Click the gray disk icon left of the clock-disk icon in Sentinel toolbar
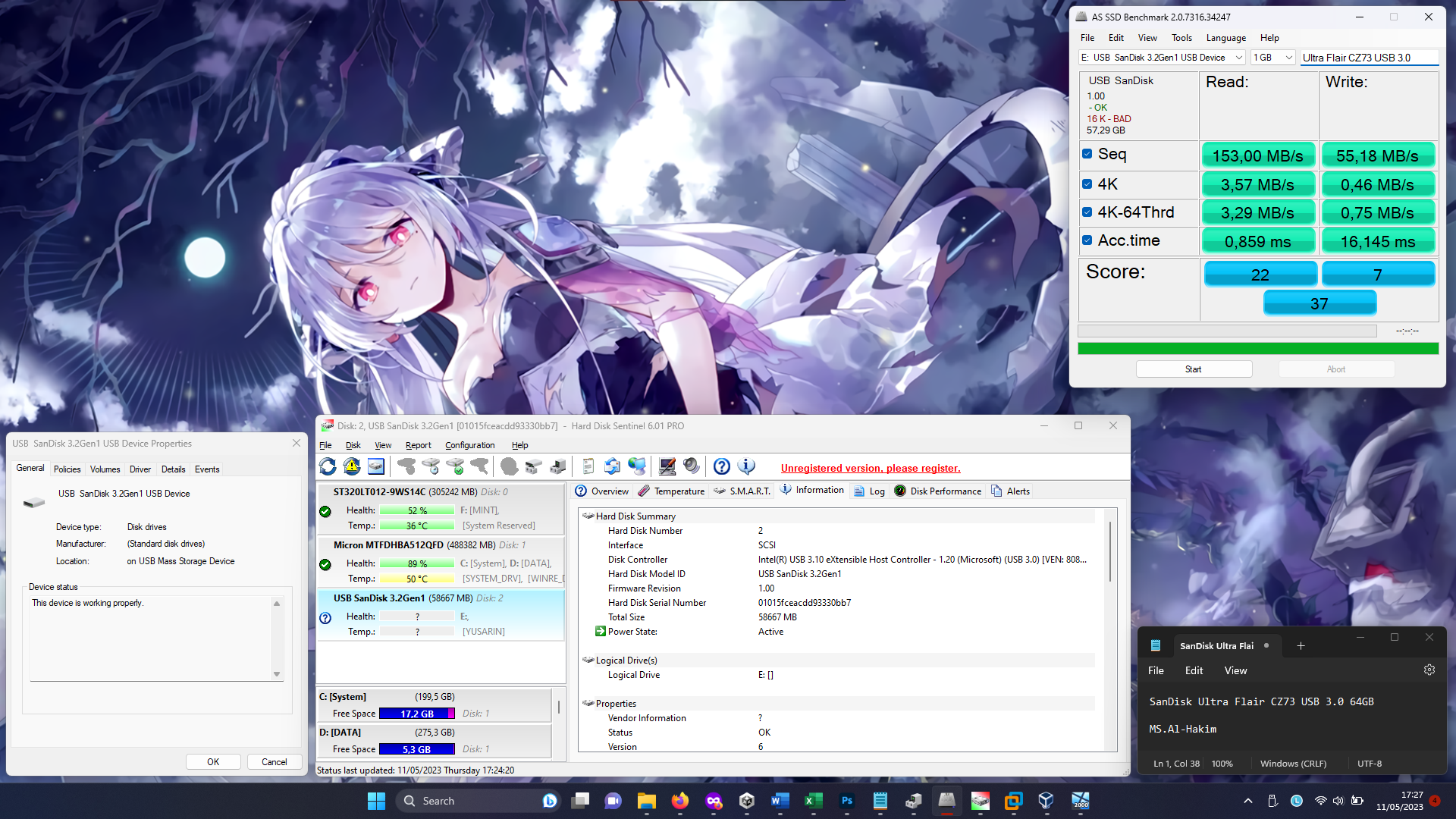1456x819 pixels. [406, 467]
